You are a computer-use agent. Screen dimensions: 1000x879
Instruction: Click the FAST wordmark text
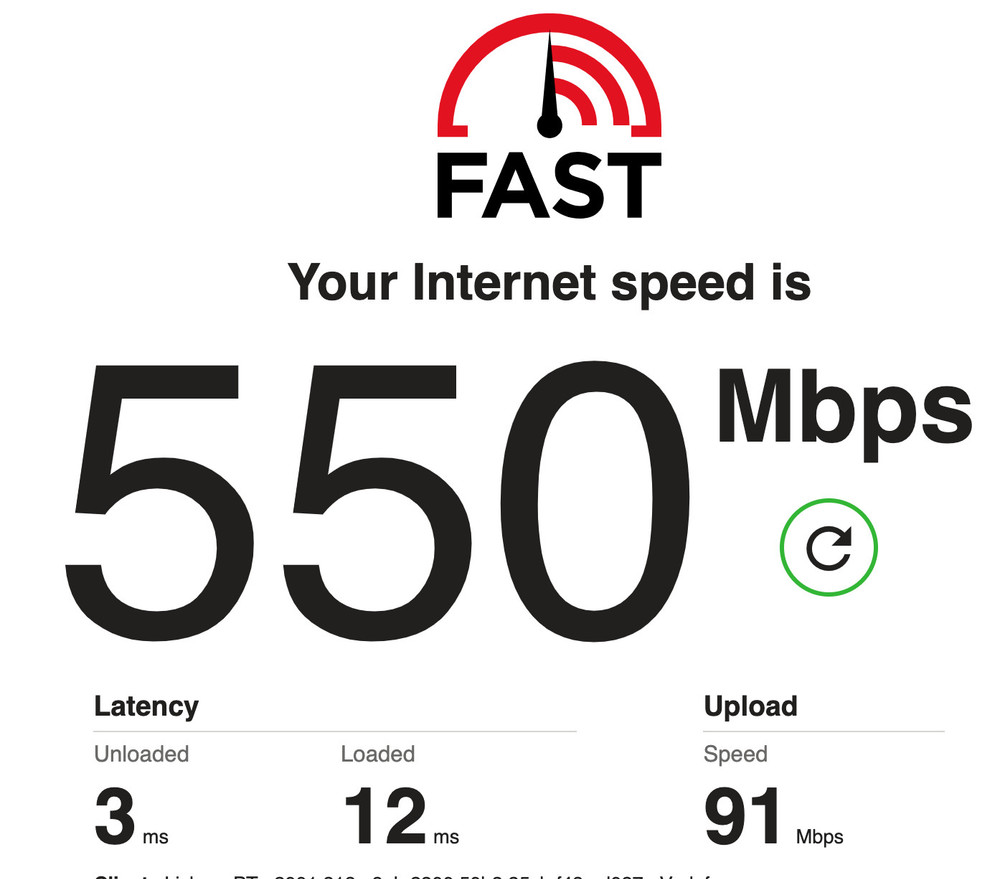click(549, 185)
